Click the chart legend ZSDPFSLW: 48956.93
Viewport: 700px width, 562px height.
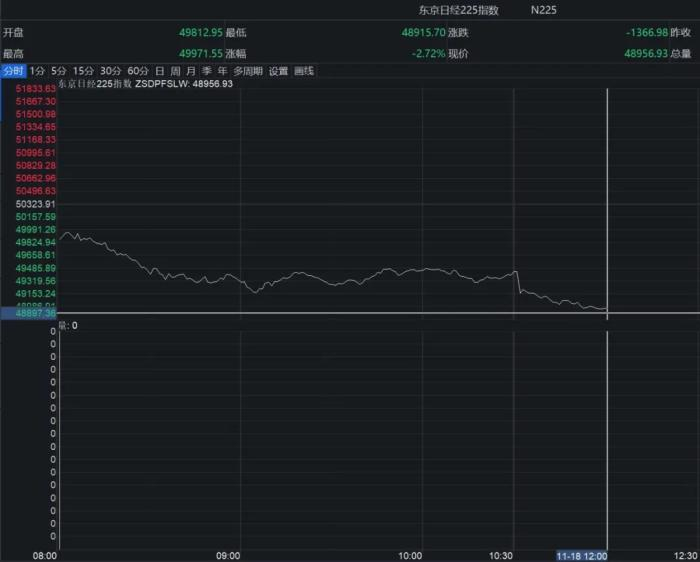[x=183, y=84]
